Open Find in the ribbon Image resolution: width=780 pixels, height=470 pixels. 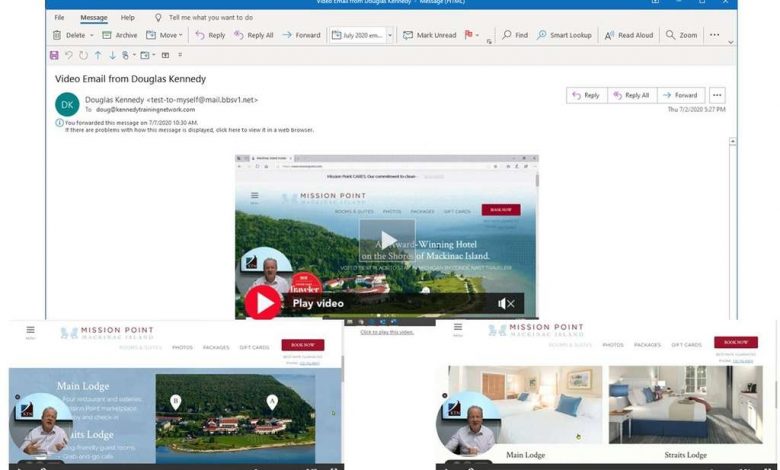click(x=515, y=35)
